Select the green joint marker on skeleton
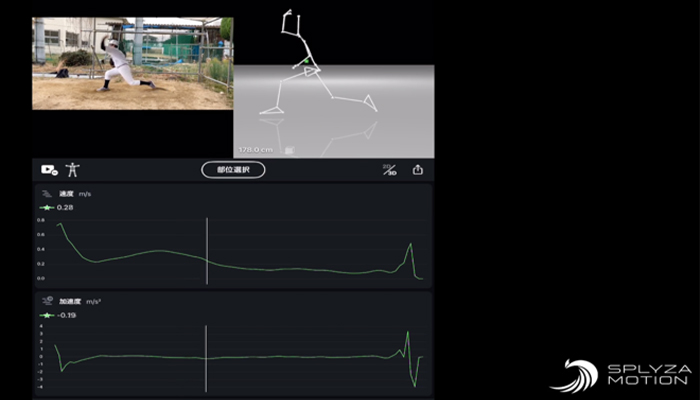This screenshot has width=700, height=400. (307, 61)
